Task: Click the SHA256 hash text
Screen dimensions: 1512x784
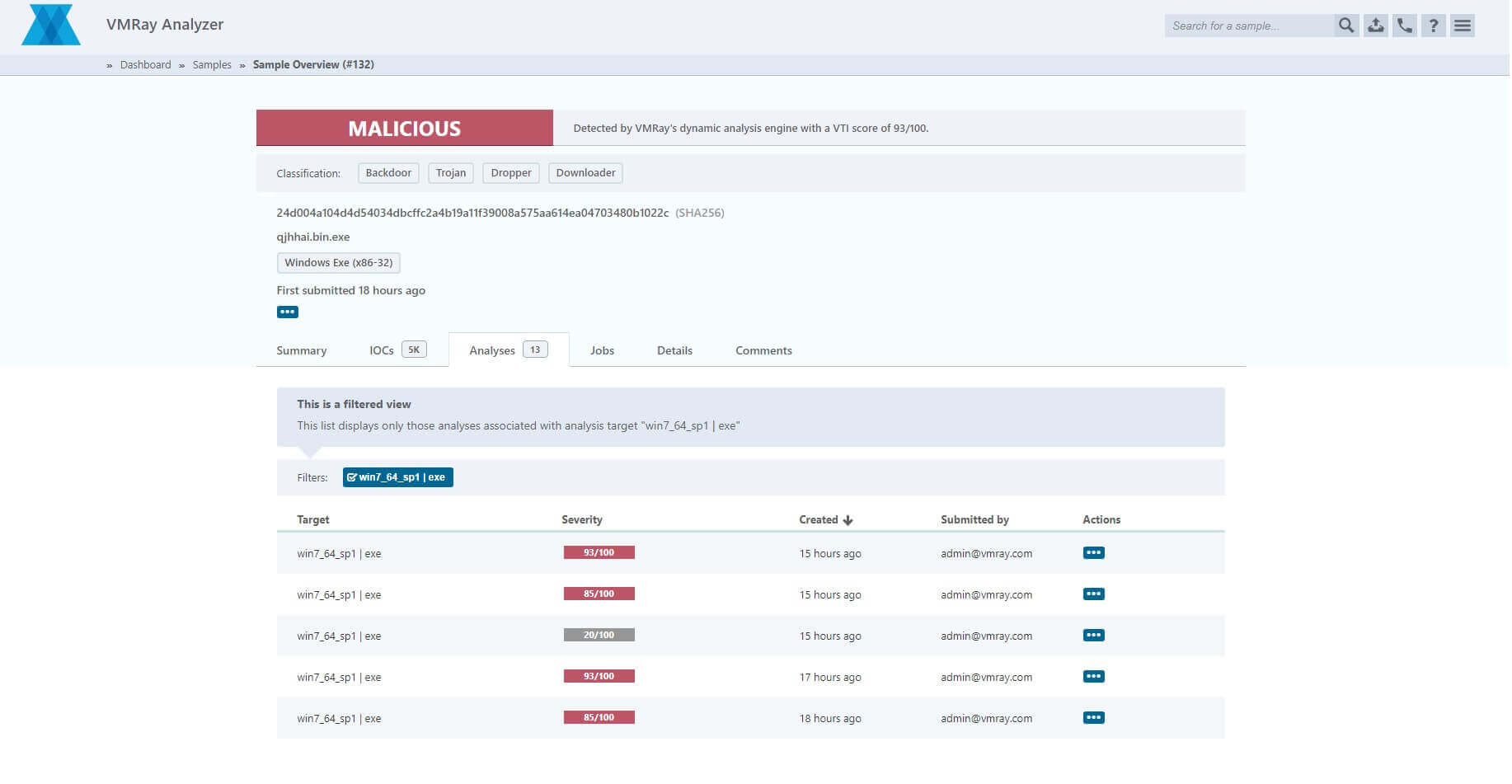Action: [x=472, y=213]
